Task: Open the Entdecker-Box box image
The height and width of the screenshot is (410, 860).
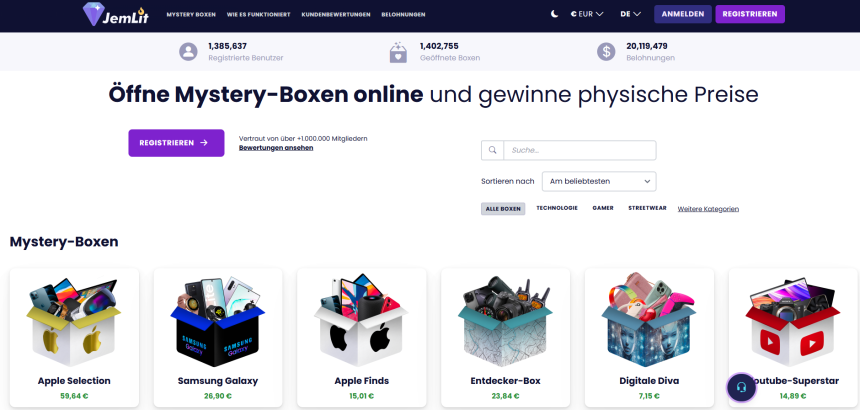Action: (x=505, y=321)
